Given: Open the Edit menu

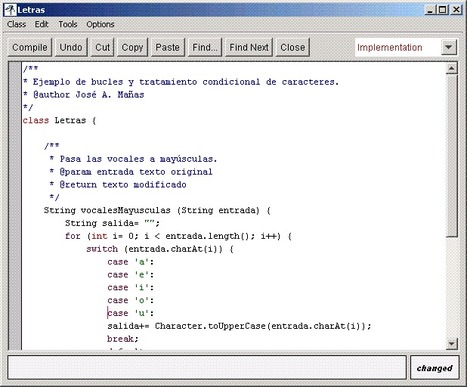Looking at the screenshot, I should pos(42,24).
